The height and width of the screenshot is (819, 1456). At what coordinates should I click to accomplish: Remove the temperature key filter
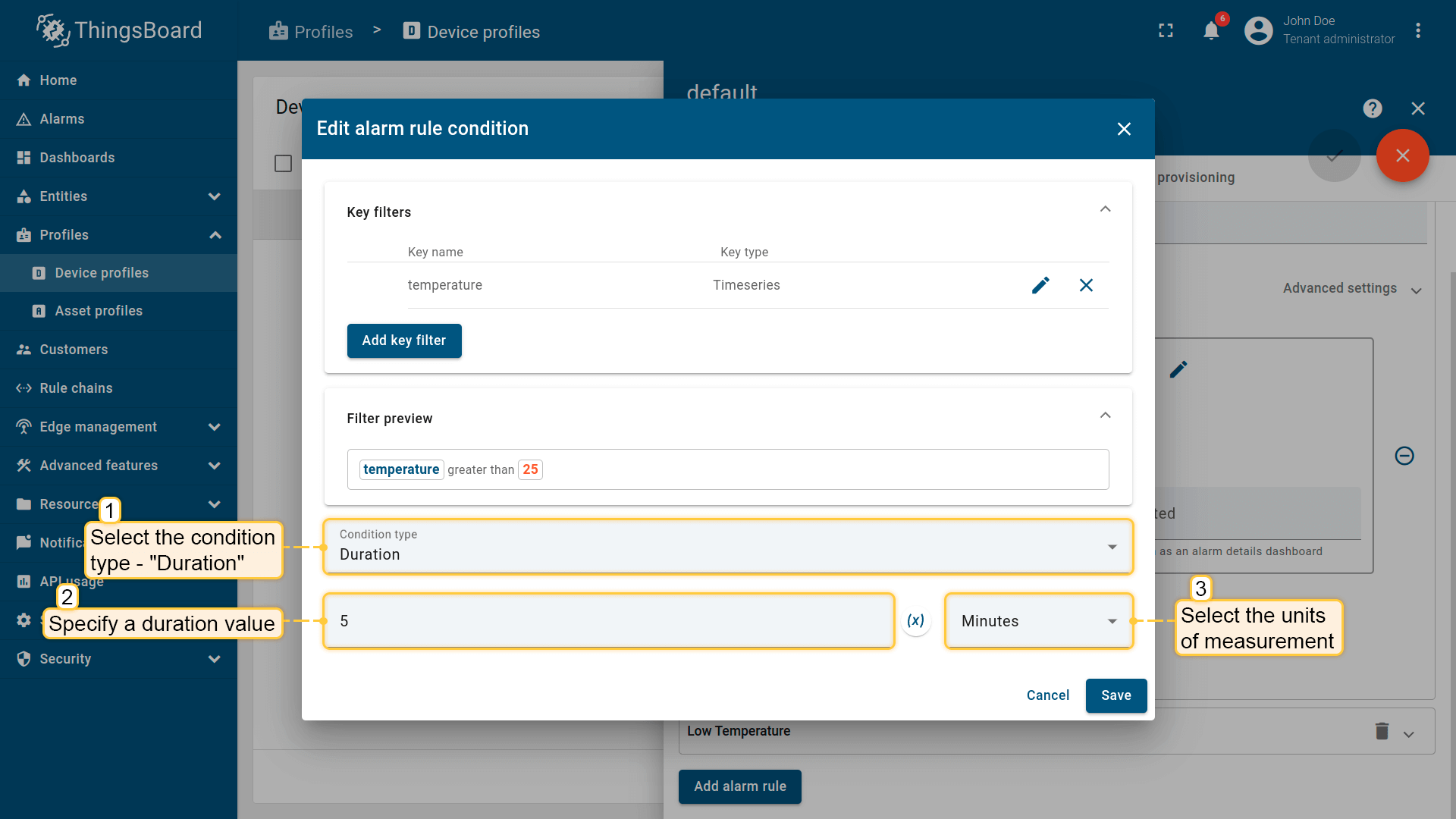point(1086,285)
